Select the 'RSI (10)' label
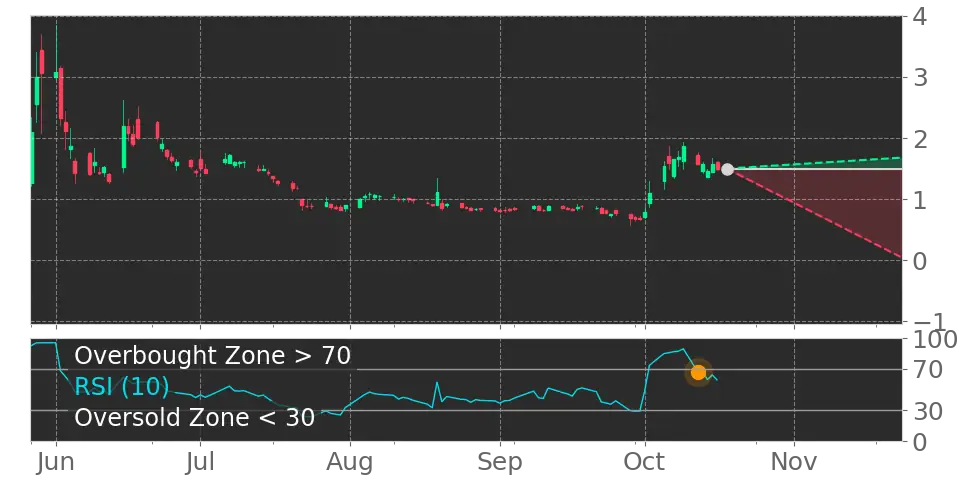The width and height of the screenshot is (972, 486). (122, 387)
